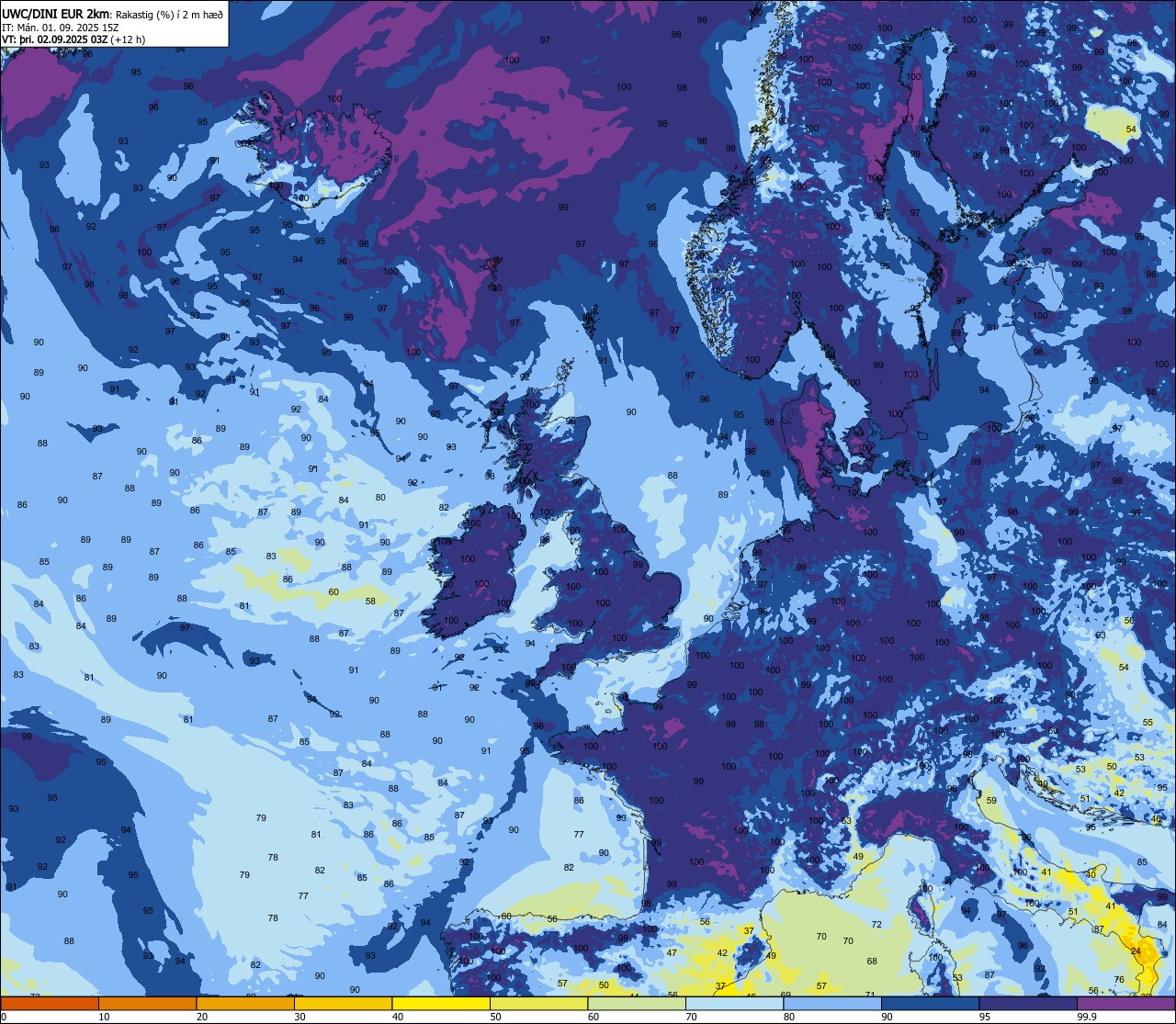Click the bright yellow 40–50 legend swatch

point(441,1003)
